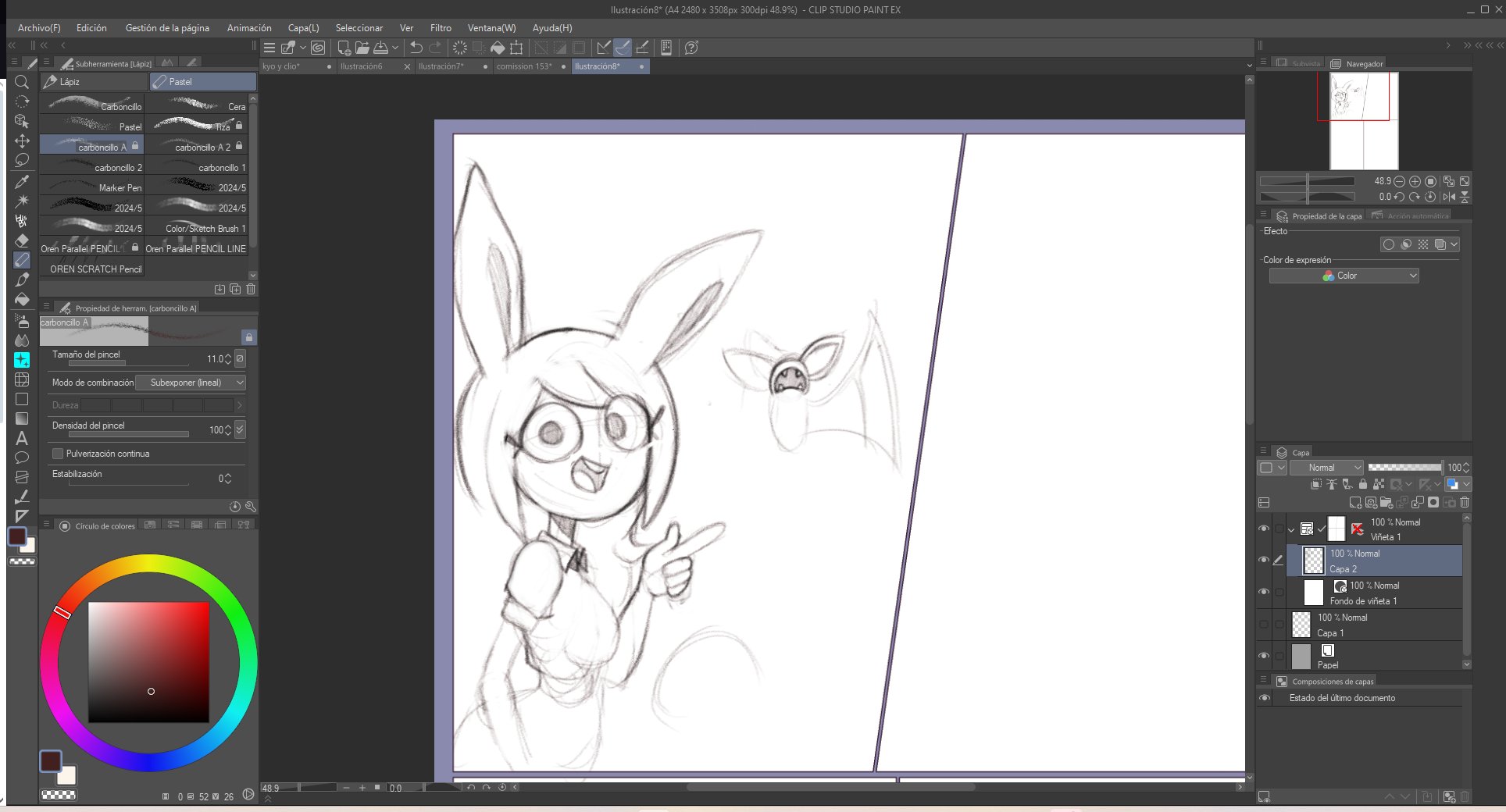Toggle visibility of Viñeta 1 layer

pyautogui.click(x=1264, y=529)
